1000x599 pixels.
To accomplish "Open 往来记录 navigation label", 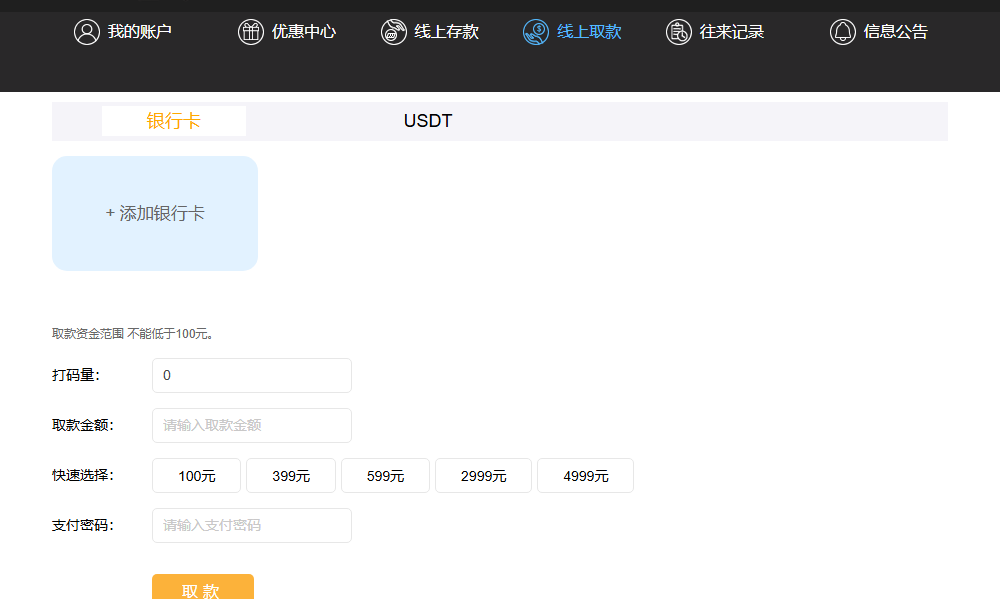I will coord(732,32).
